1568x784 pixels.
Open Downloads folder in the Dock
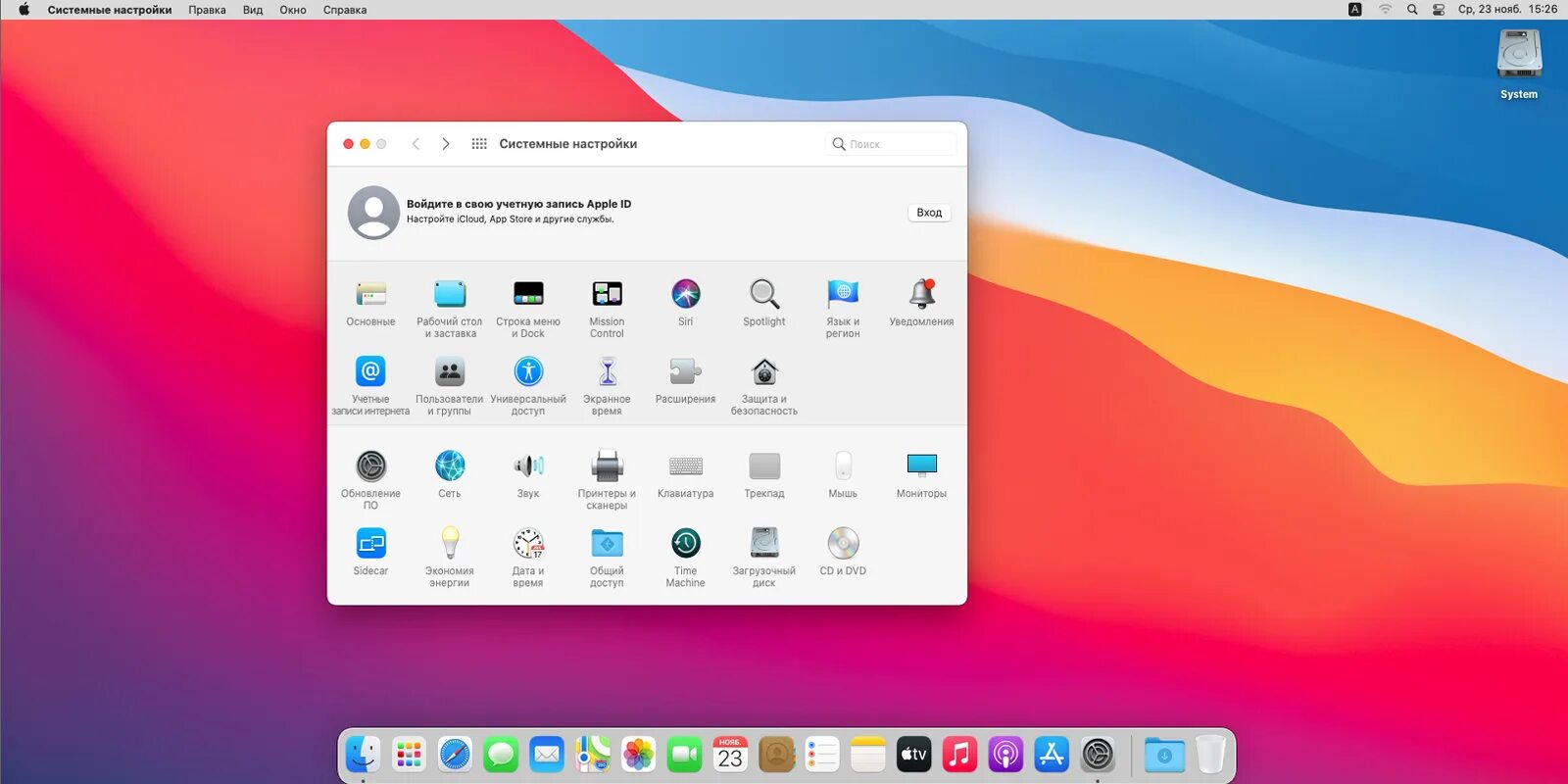1164,755
